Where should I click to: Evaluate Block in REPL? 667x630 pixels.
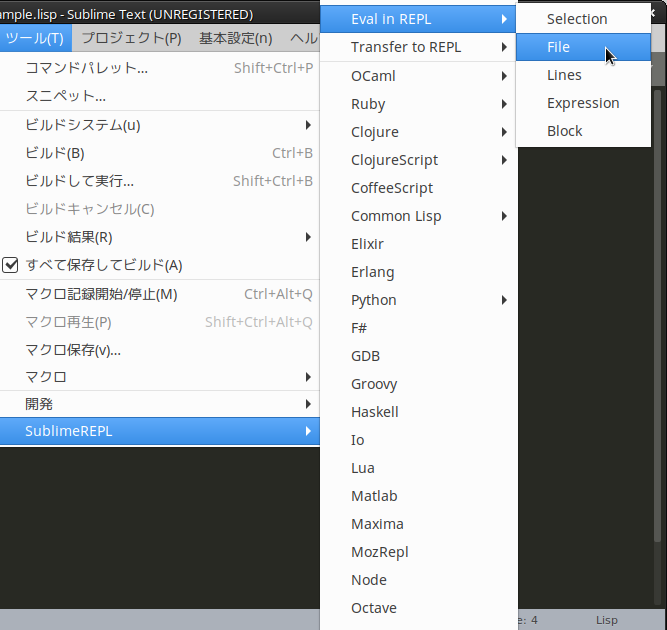click(x=583, y=131)
